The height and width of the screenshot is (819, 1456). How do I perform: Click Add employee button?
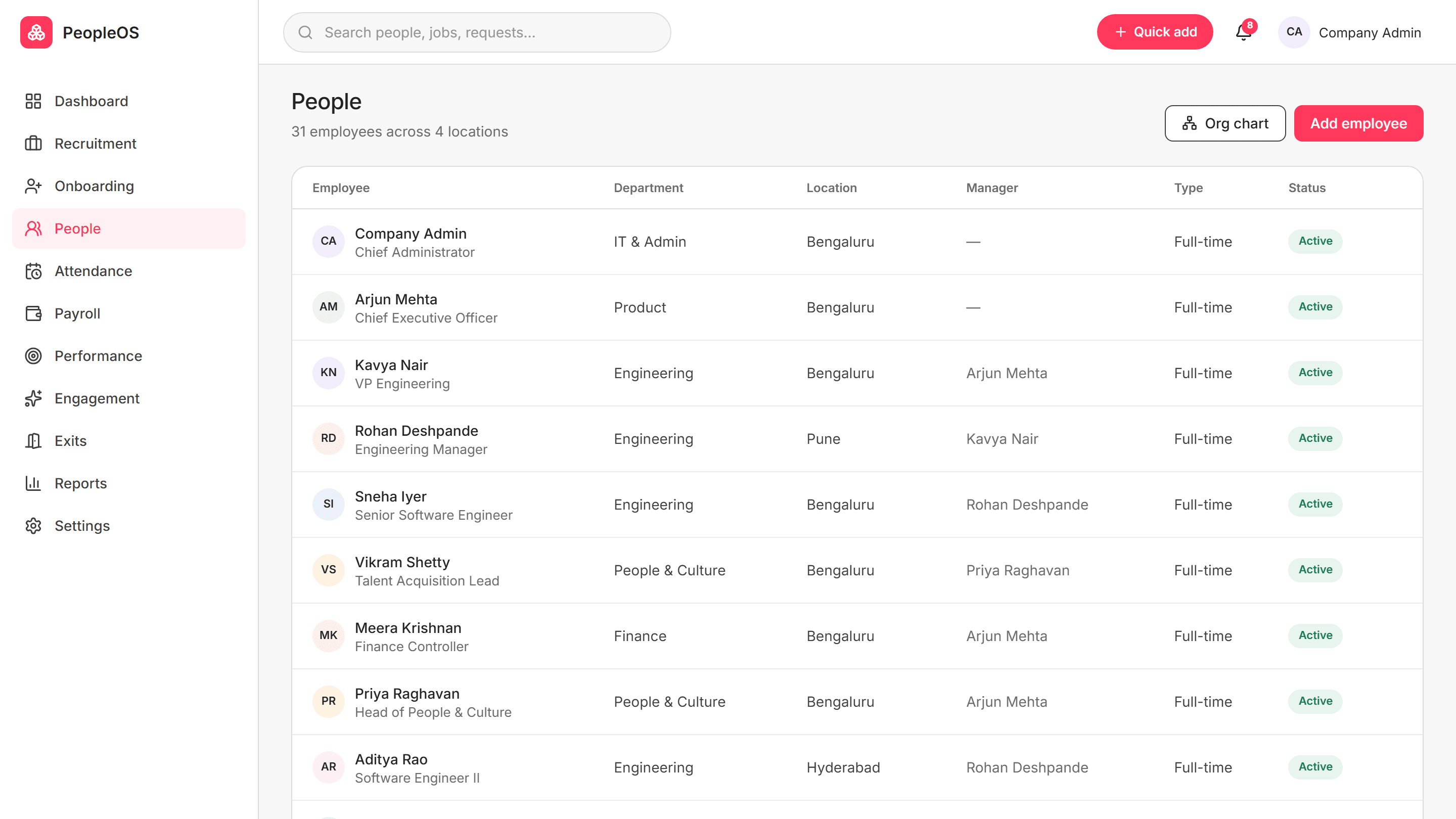coord(1358,123)
